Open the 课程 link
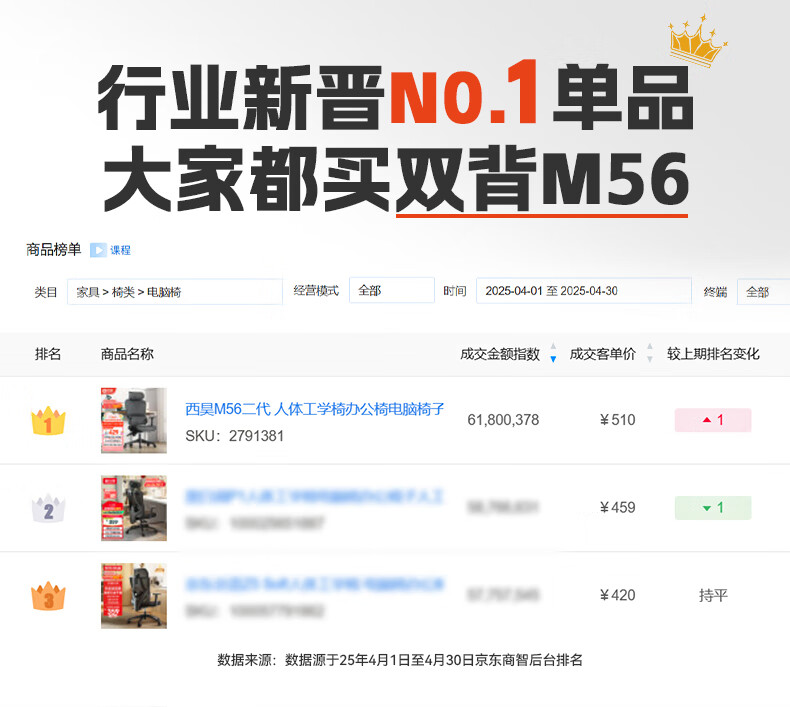Image resolution: width=790 pixels, height=707 pixels. [x=120, y=250]
